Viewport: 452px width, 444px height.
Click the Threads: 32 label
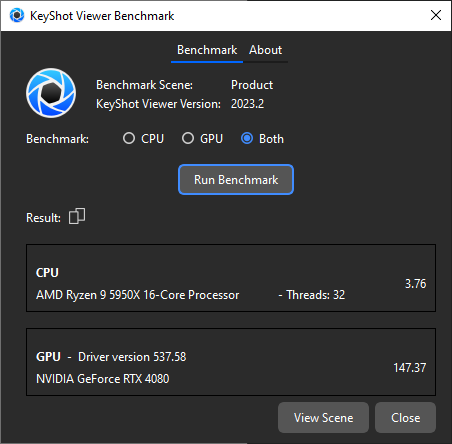[315, 295]
